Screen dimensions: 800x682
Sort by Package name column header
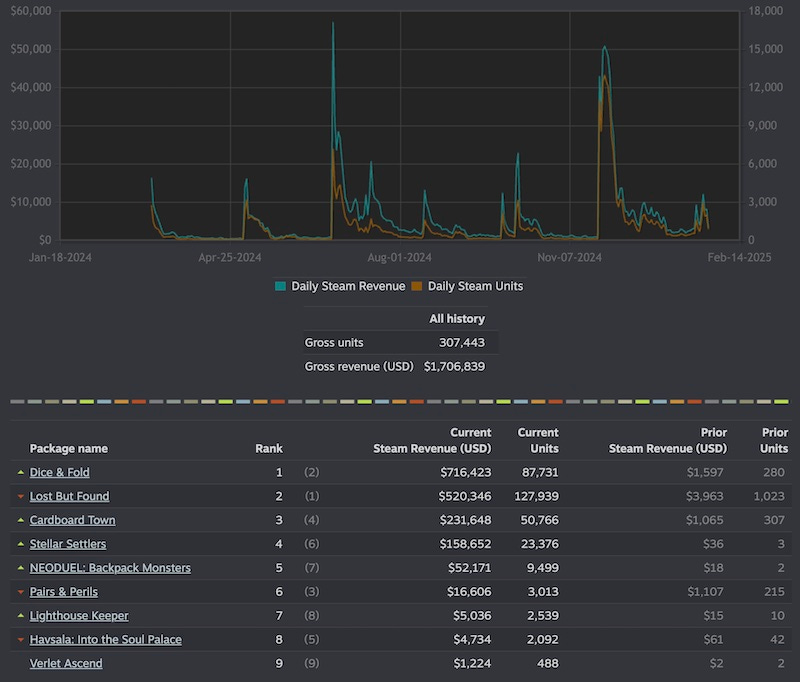(68, 448)
